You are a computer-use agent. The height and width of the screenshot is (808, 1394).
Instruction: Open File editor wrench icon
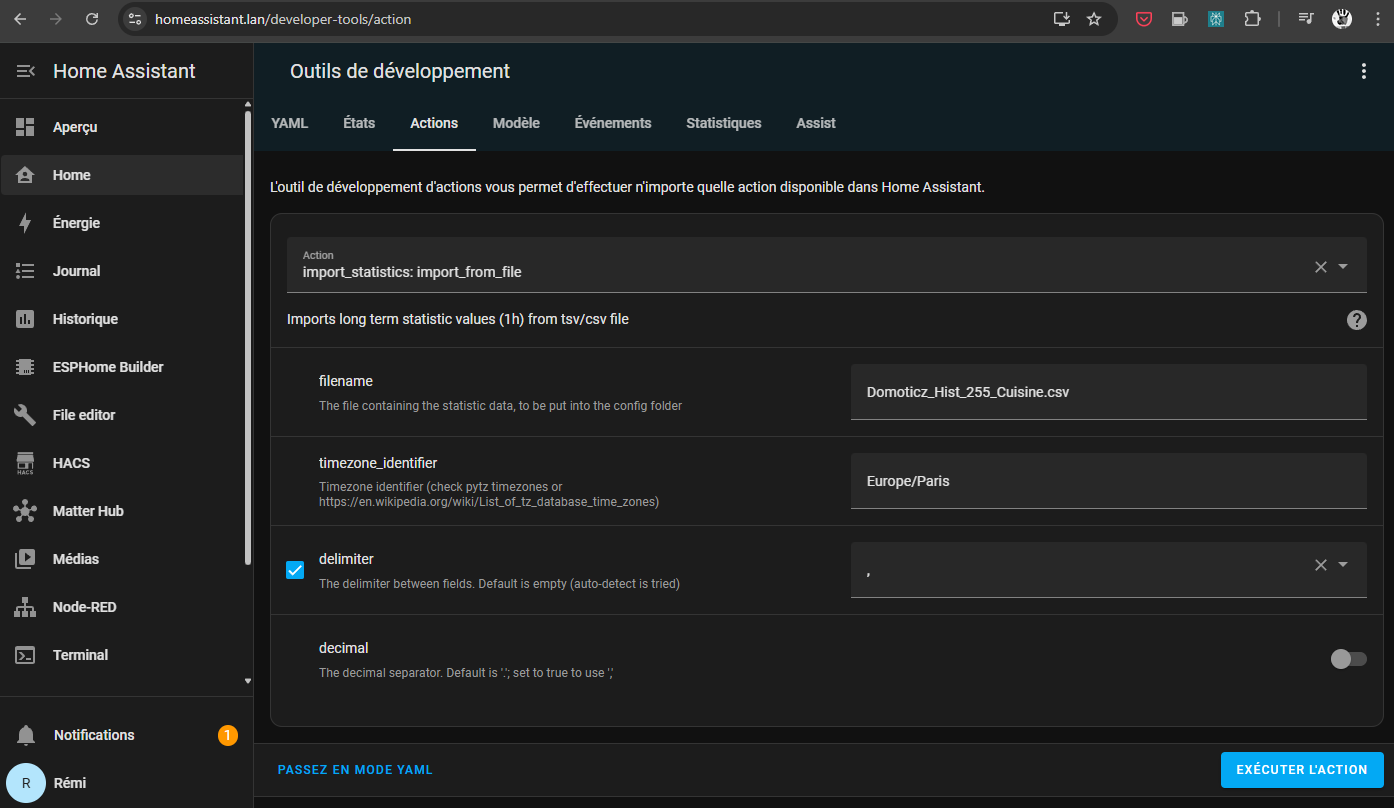click(x=26, y=415)
